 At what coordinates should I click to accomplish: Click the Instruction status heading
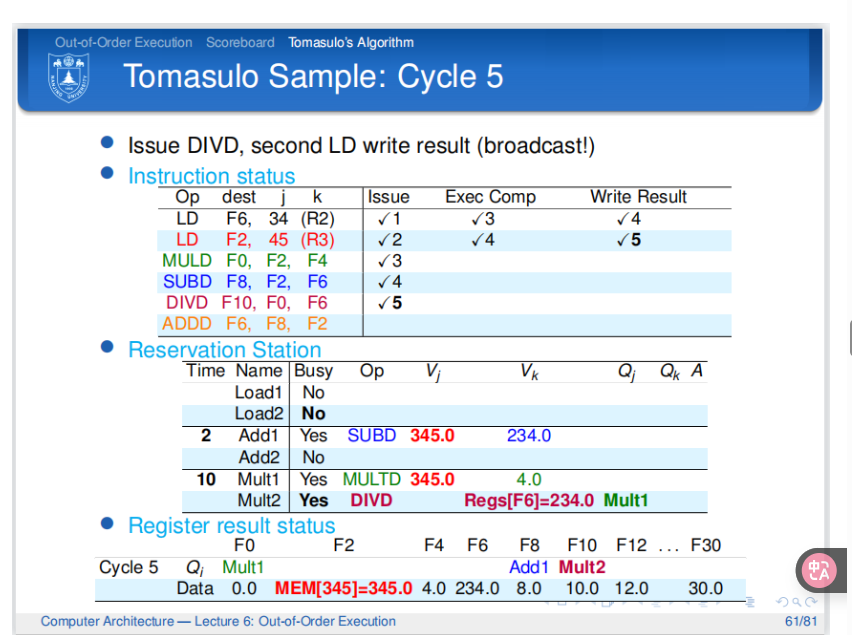pos(211,176)
